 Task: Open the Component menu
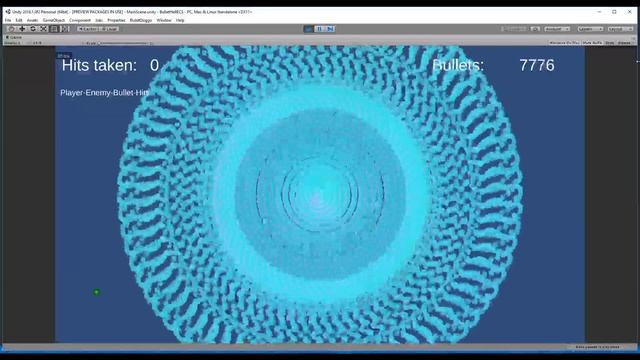click(80, 20)
